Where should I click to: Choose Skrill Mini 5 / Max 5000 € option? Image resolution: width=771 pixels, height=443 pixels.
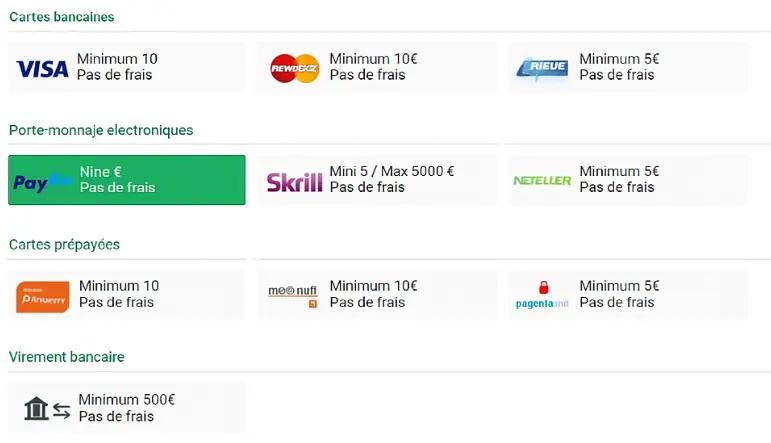pyautogui.click(x=376, y=180)
